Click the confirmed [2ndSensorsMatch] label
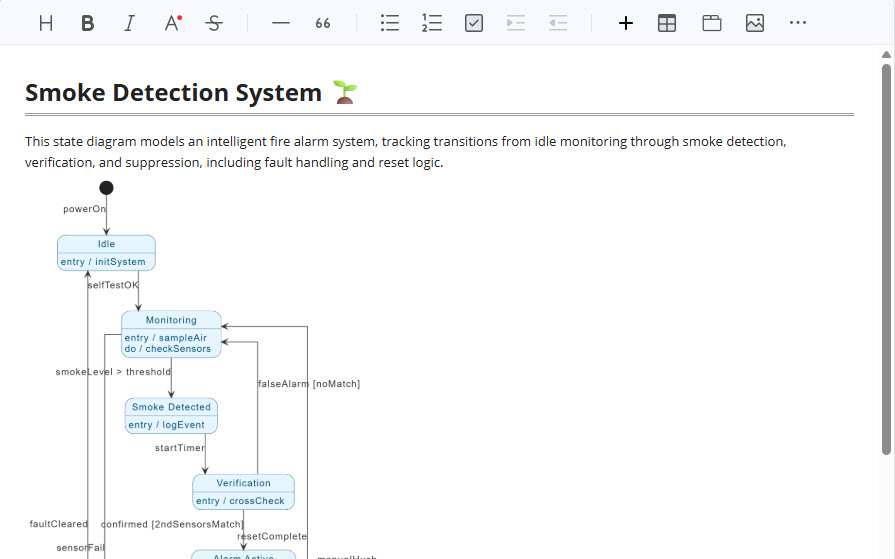Image resolution: width=895 pixels, height=559 pixels. pyautogui.click(x=172, y=524)
